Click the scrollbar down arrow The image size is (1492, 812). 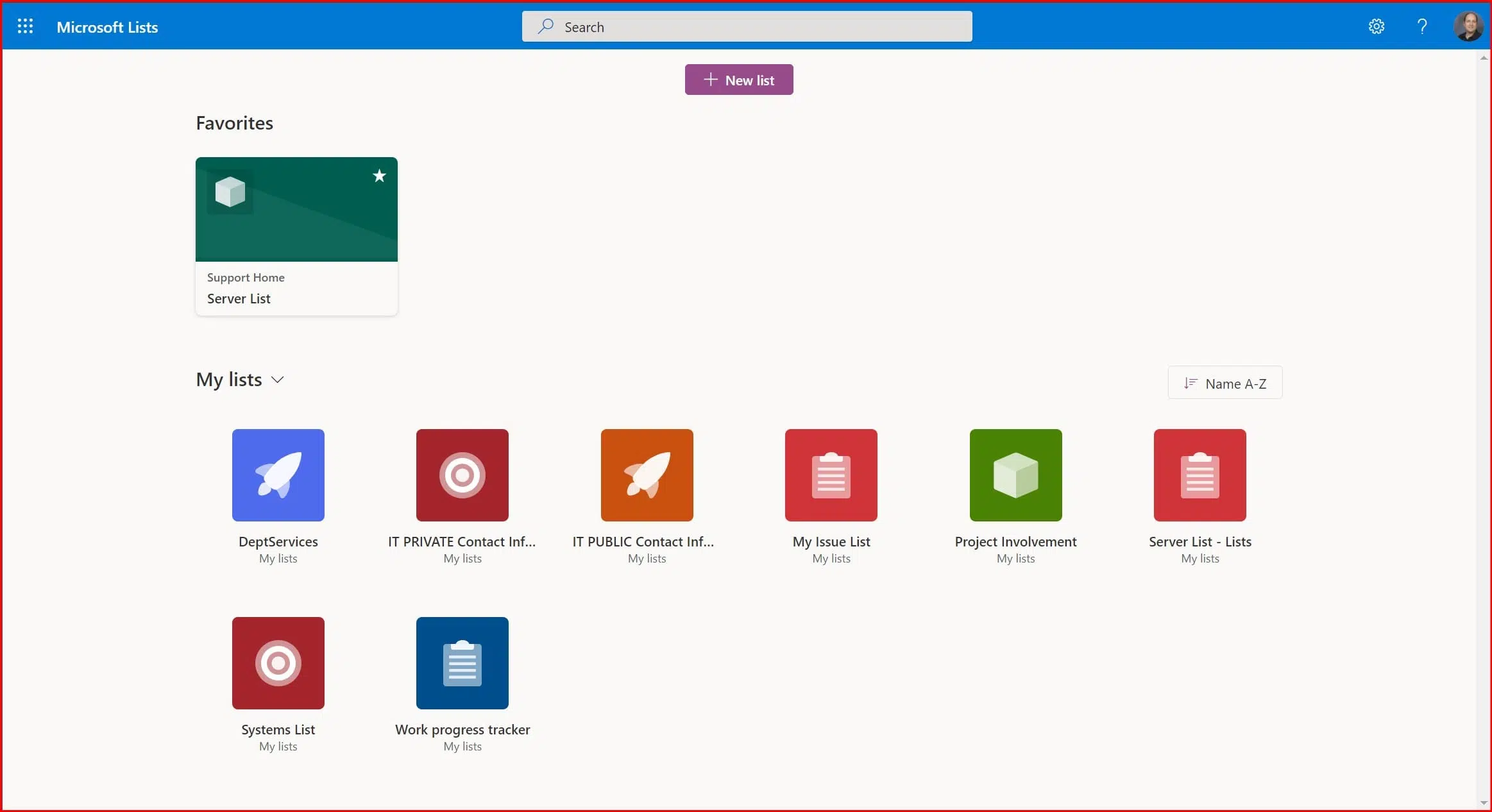[x=1484, y=802]
